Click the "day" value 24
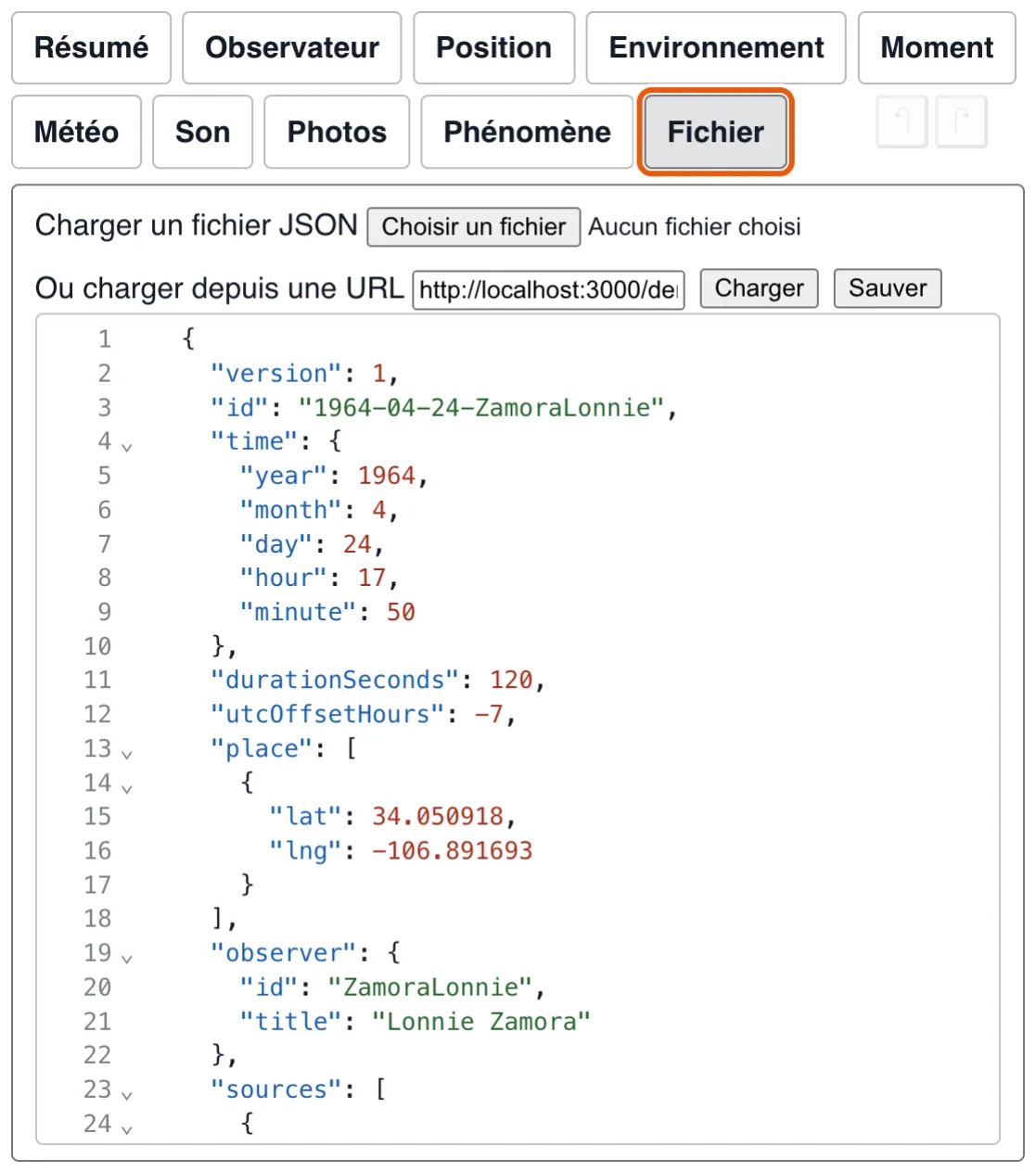Viewport: 1036px width, 1172px height. pos(357,543)
